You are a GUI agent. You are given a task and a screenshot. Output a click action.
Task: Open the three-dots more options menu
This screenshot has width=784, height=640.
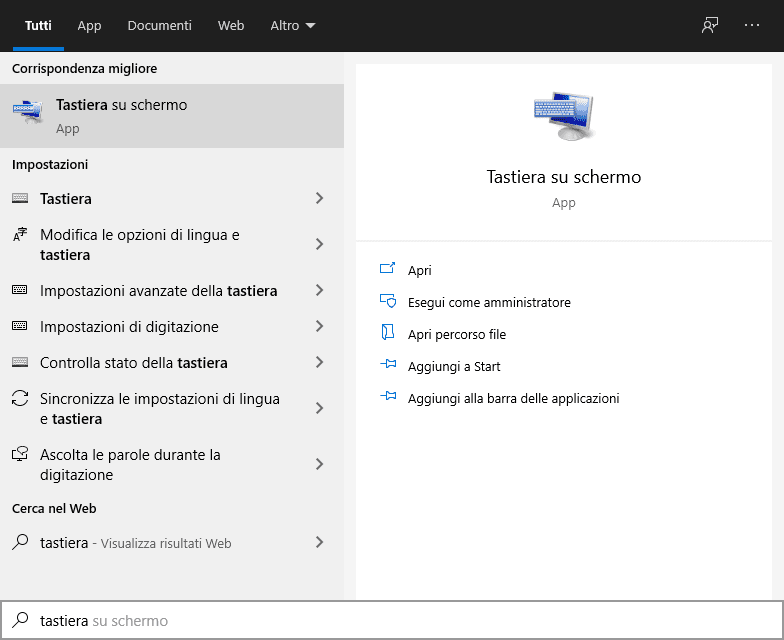coord(752,26)
